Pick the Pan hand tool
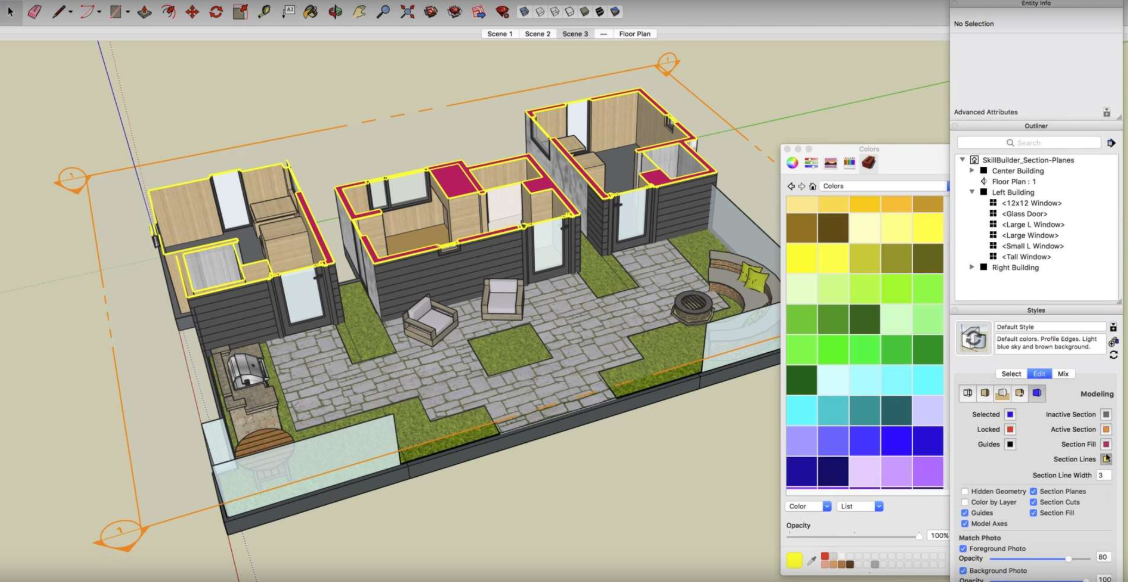Image resolution: width=1128 pixels, height=582 pixels. point(359,12)
